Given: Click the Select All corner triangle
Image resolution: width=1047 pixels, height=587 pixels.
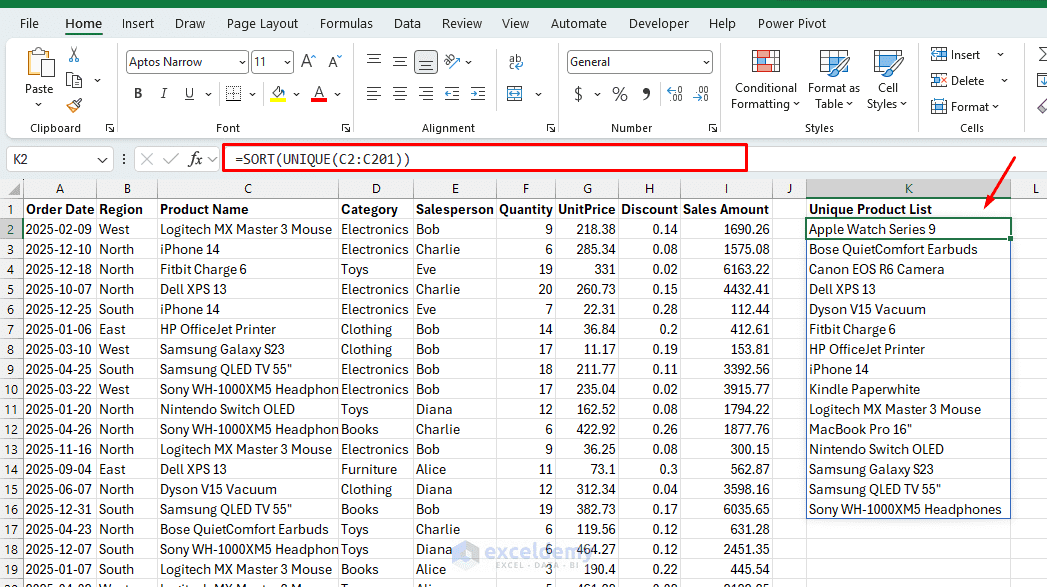Looking at the screenshot, I should coord(12,189).
